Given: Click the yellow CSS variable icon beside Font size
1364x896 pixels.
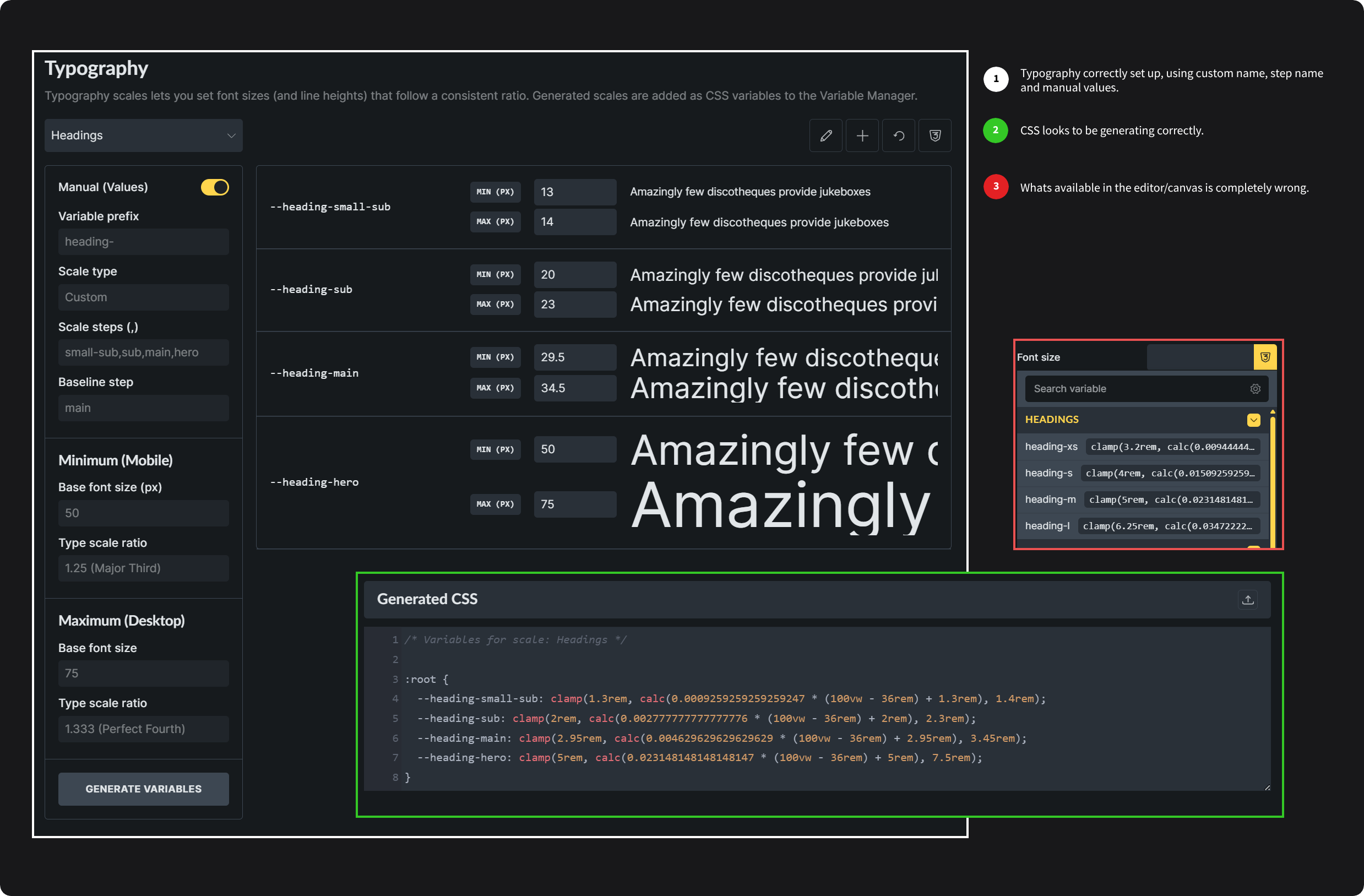Looking at the screenshot, I should (1265, 357).
